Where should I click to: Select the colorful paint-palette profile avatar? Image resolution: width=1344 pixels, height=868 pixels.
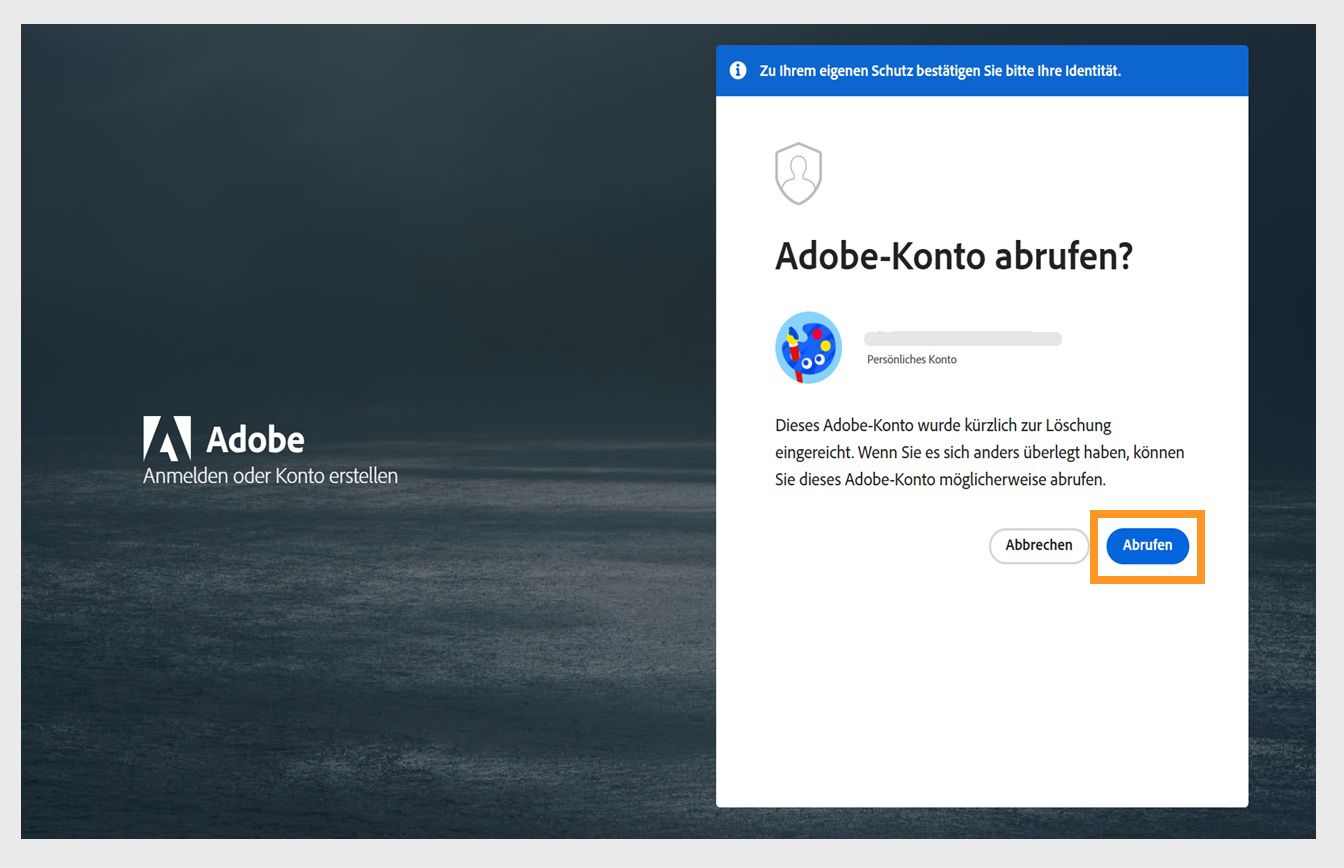[808, 347]
